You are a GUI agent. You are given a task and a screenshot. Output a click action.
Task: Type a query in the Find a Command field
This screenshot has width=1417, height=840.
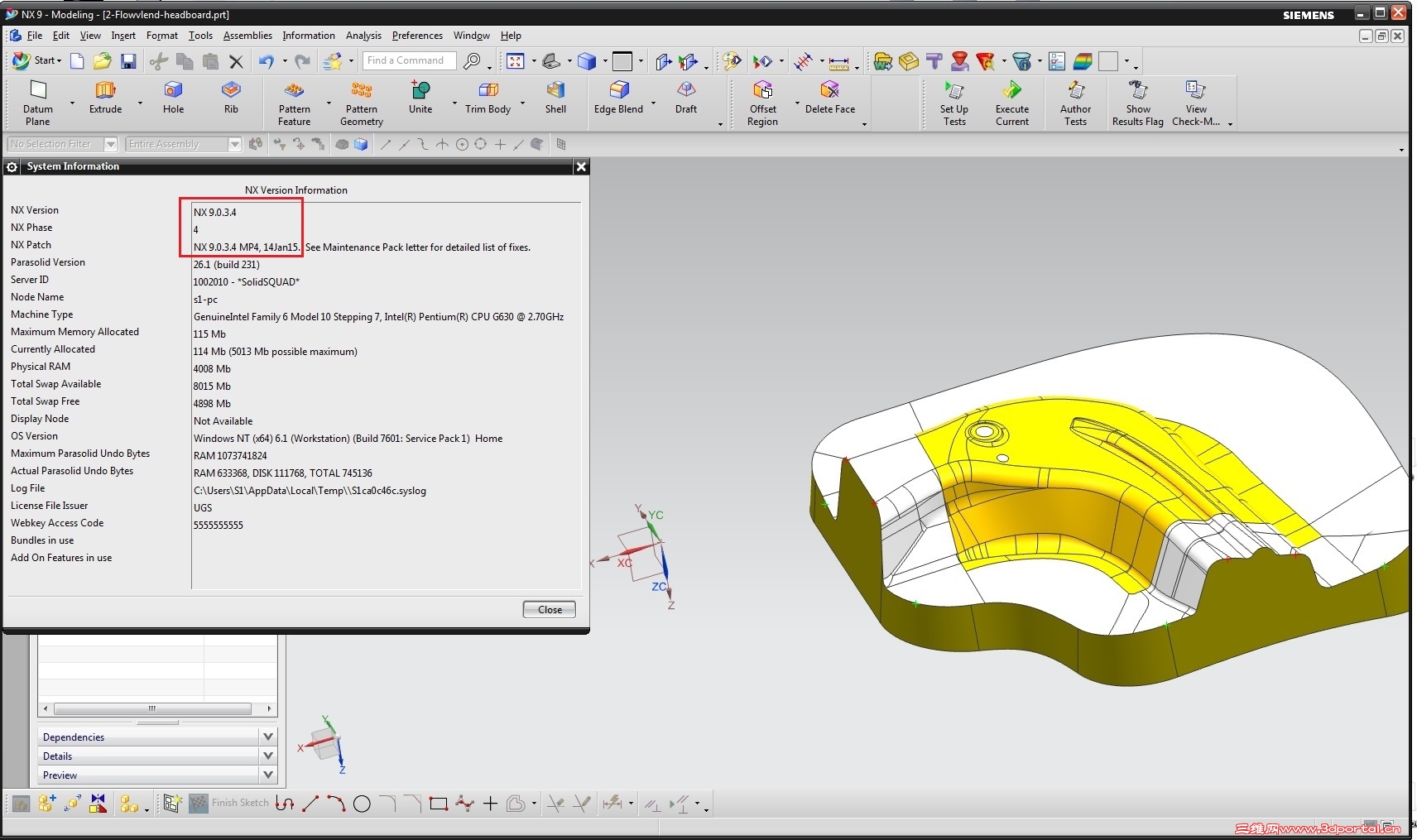click(x=408, y=60)
